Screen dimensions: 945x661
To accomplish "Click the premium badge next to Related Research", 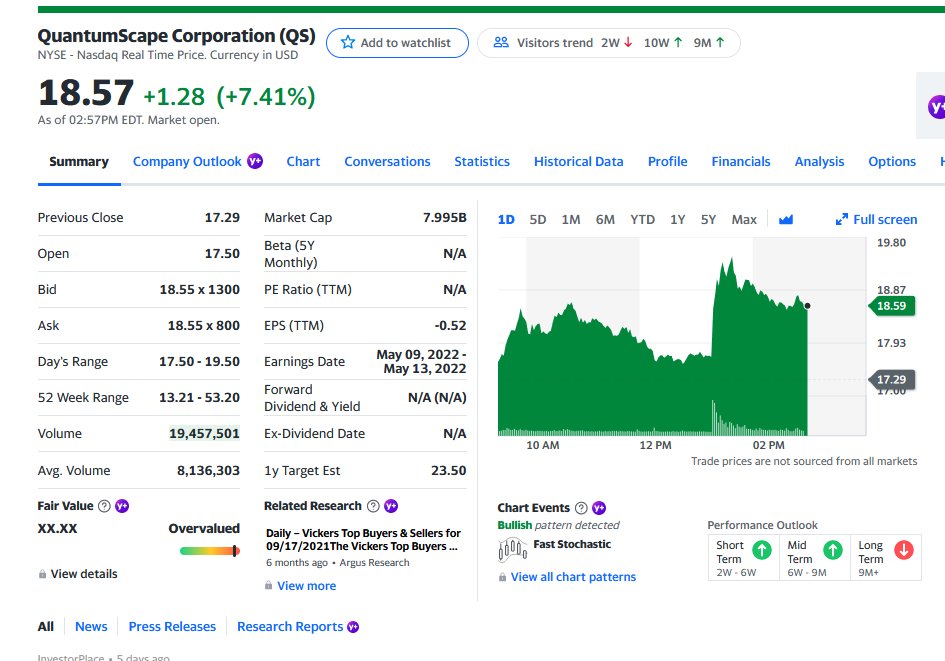I will [x=391, y=506].
